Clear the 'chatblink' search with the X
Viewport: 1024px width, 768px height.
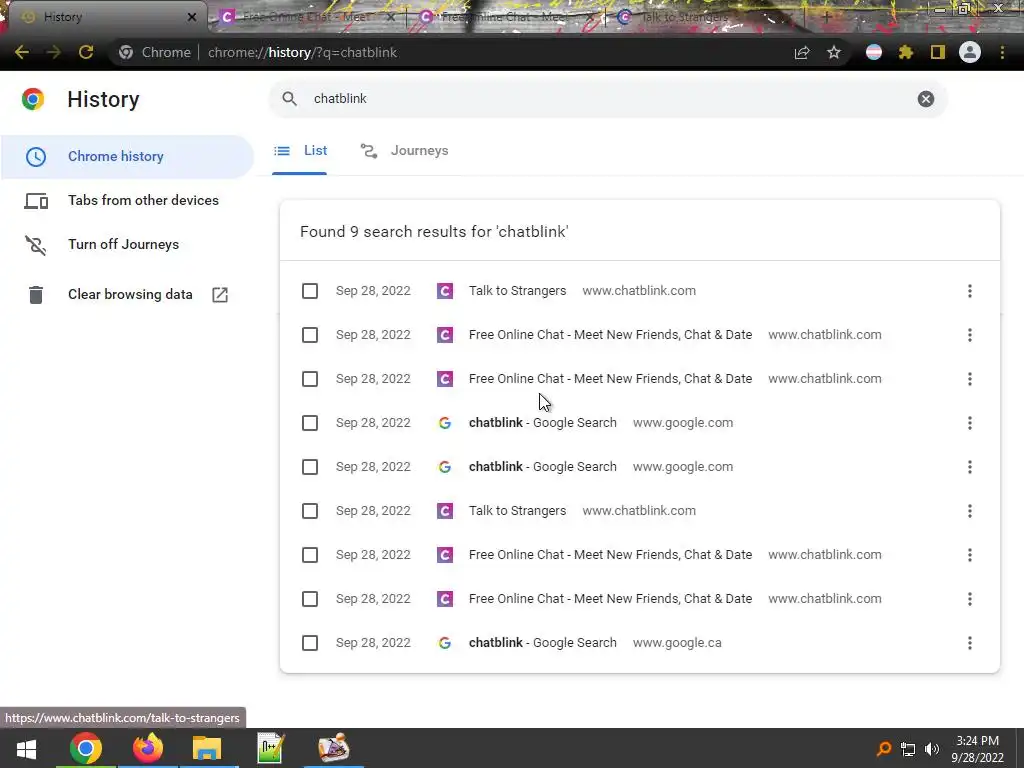coord(925,99)
